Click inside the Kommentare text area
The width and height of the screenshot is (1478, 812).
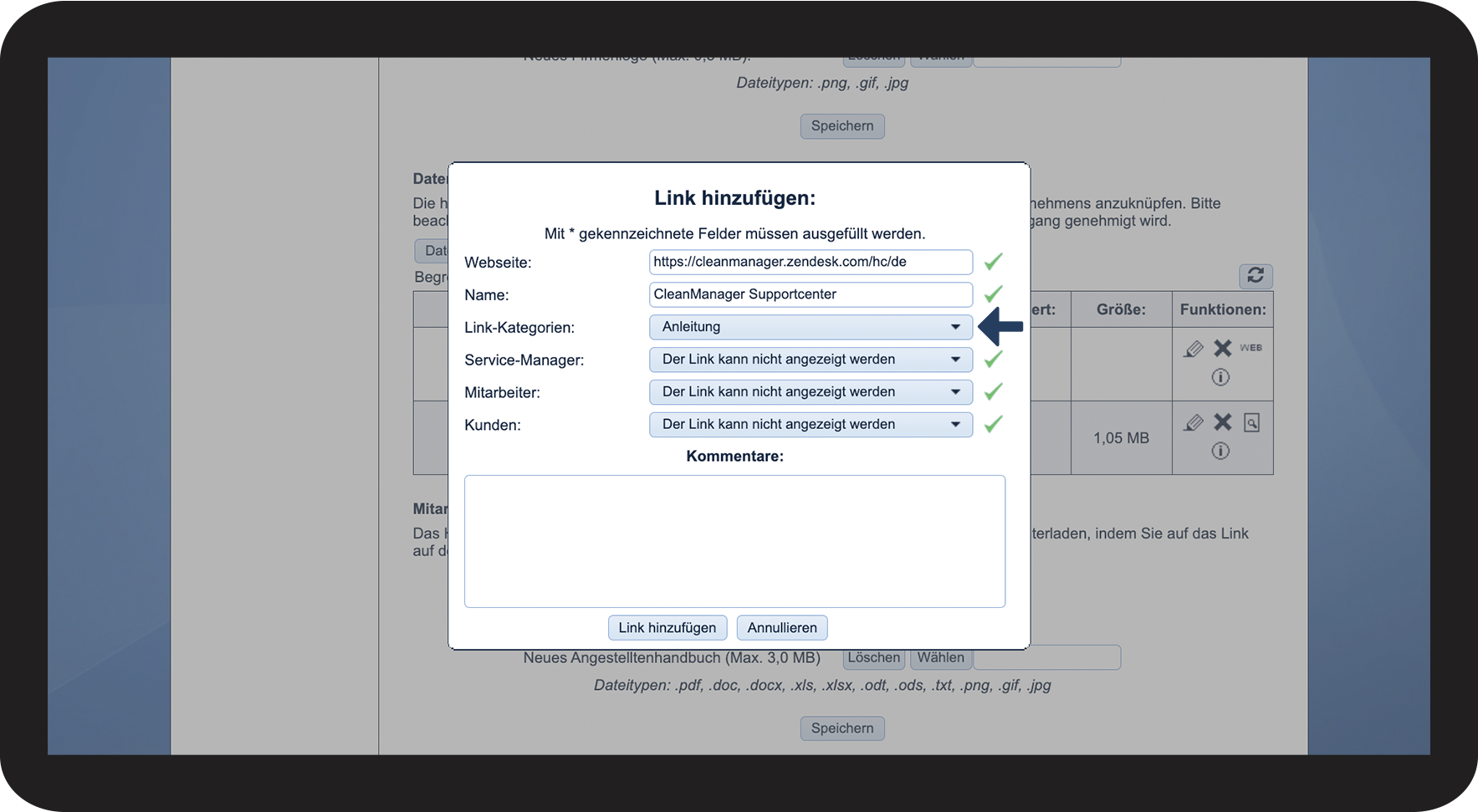[734, 541]
